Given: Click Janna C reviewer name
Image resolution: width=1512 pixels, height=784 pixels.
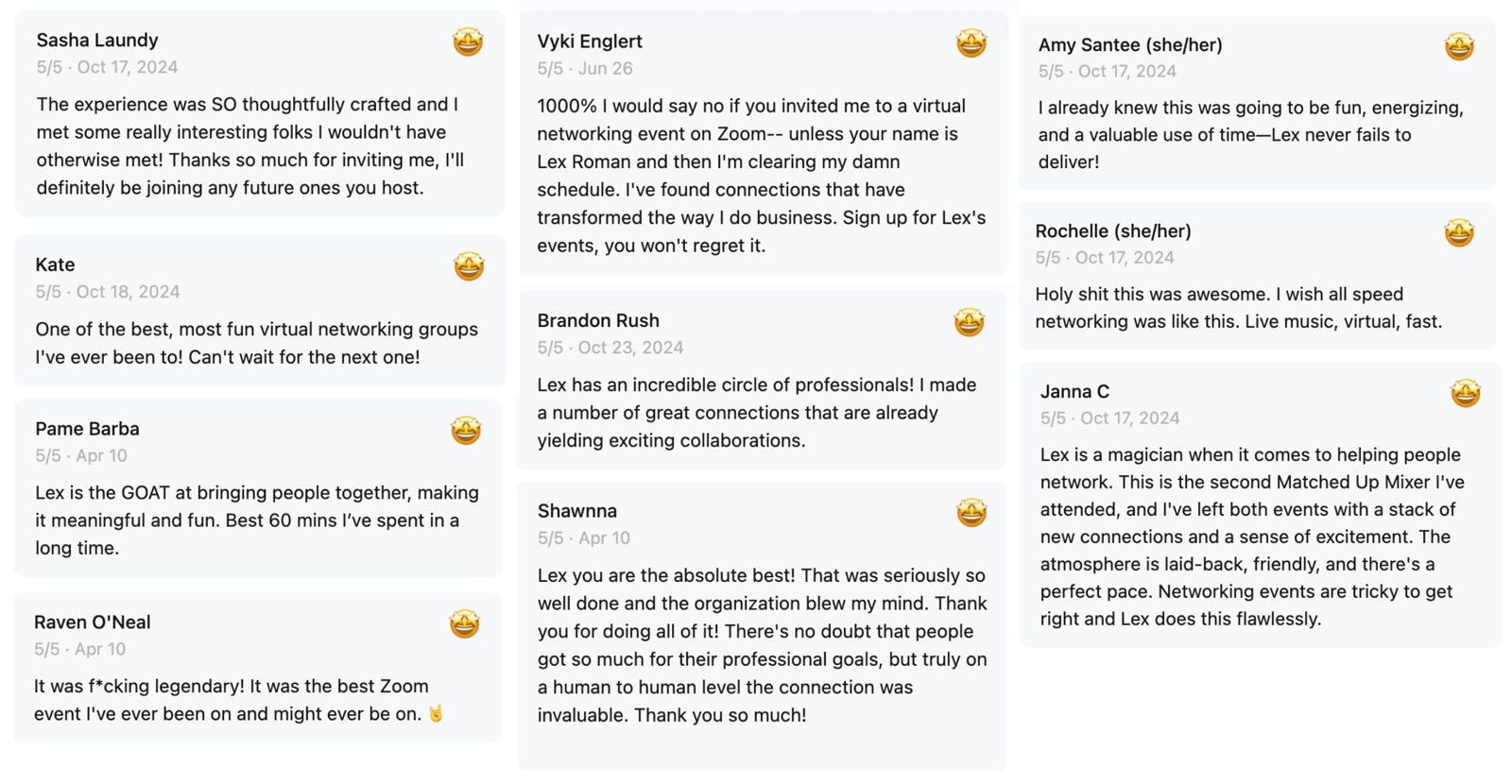Looking at the screenshot, I should [x=1074, y=391].
